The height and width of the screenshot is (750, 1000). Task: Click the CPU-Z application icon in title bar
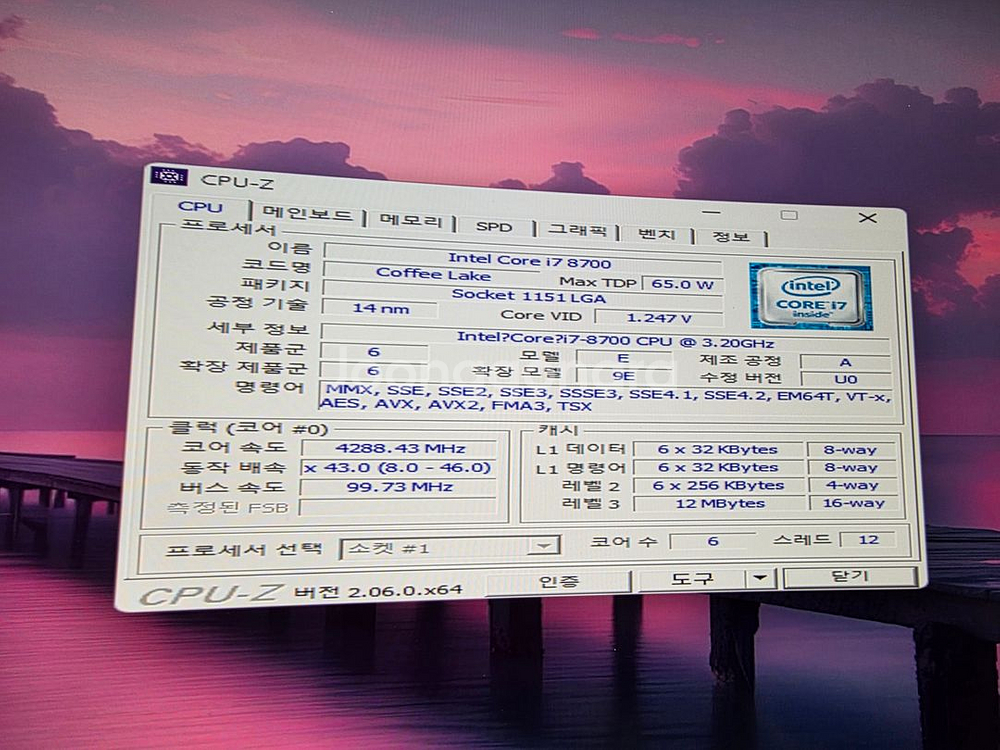click(x=168, y=176)
